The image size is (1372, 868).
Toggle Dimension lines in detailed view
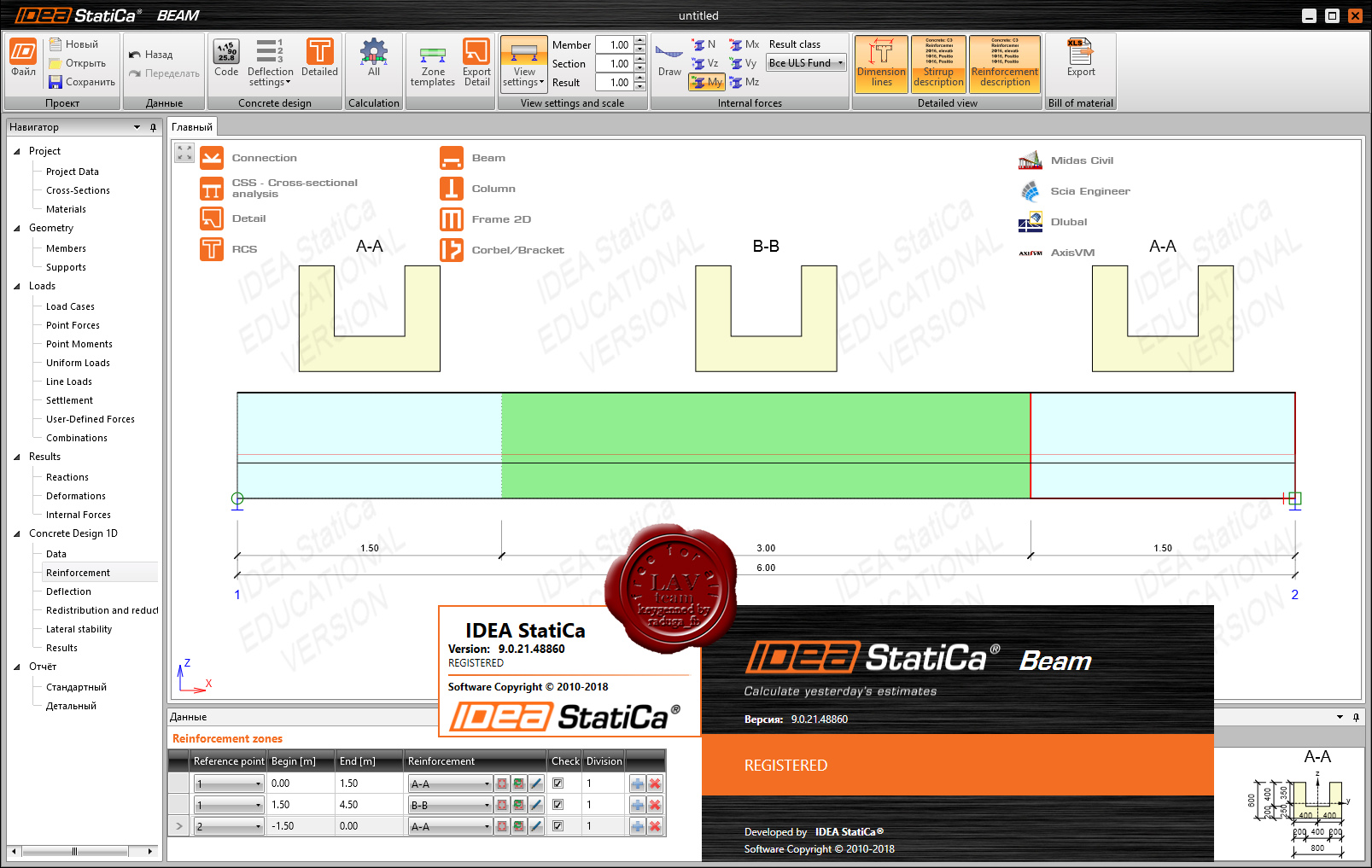coord(881,64)
